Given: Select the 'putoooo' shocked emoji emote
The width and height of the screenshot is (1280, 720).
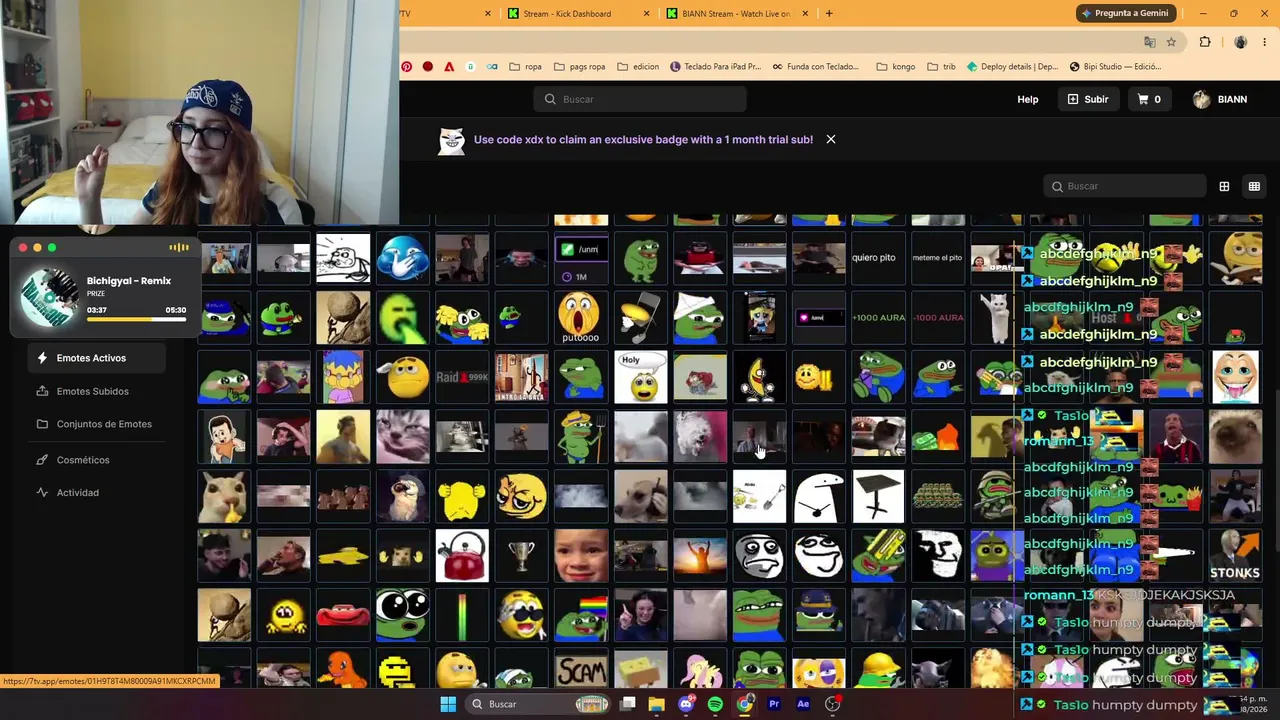Looking at the screenshot, I should 581,317.
